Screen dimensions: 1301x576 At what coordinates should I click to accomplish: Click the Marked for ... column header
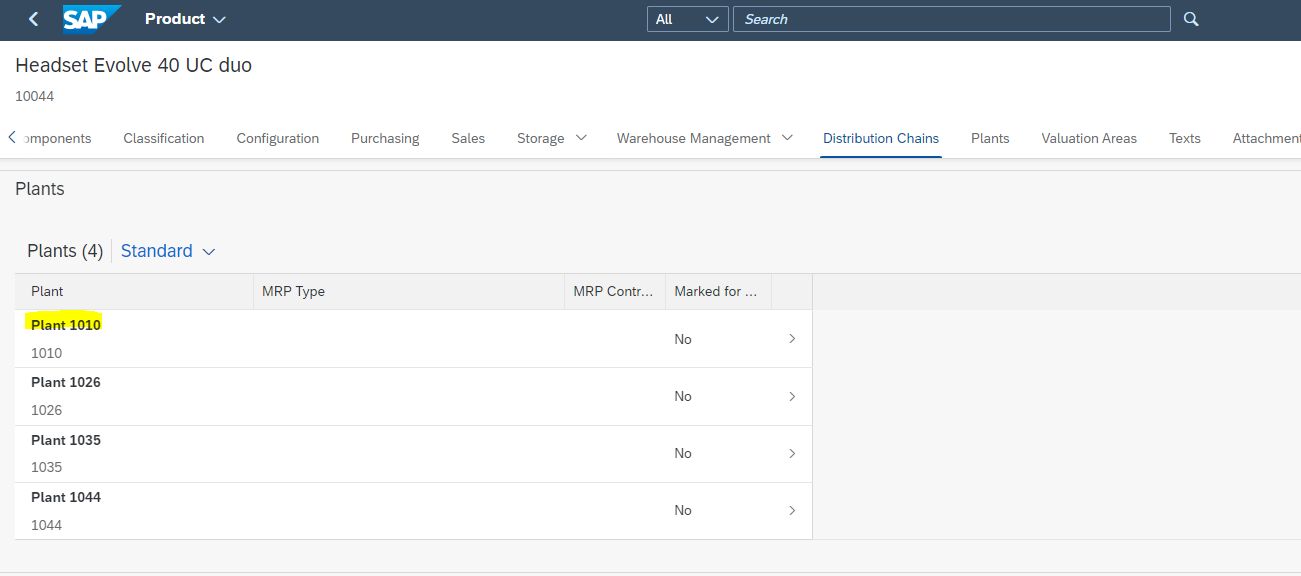(x=716, y=291)
